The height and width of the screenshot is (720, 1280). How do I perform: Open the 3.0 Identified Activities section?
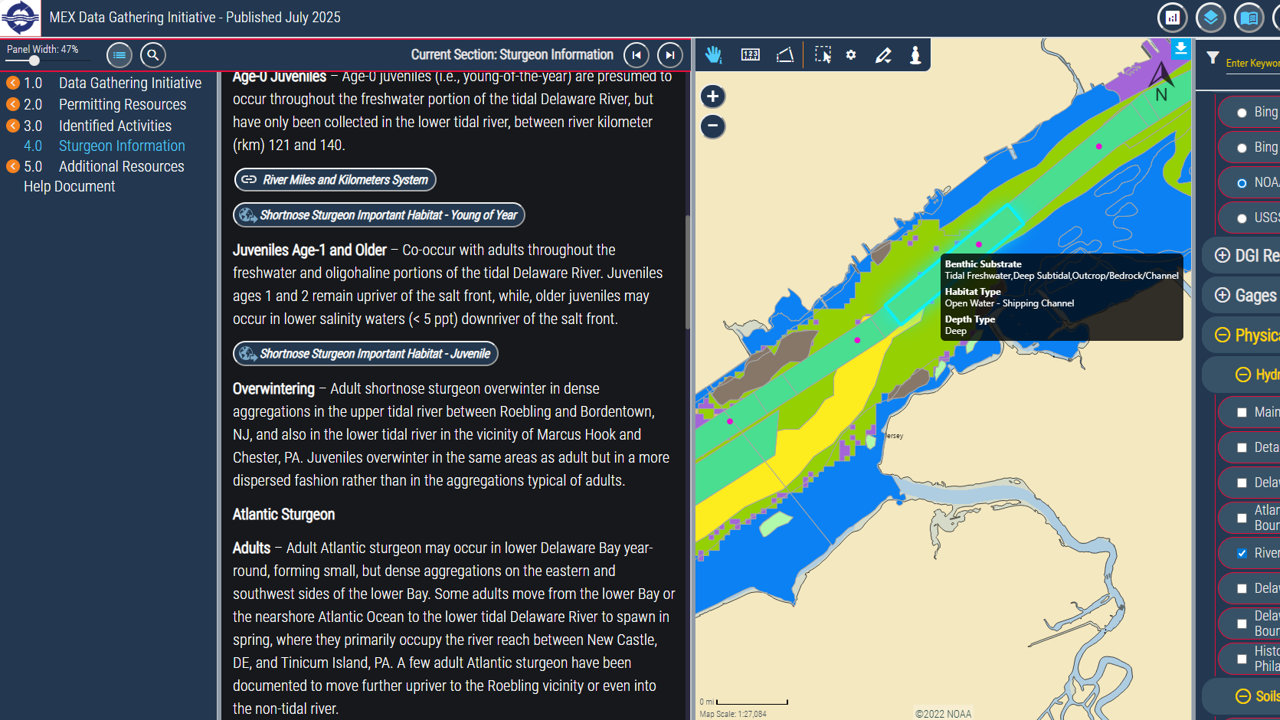coord(114,125)
